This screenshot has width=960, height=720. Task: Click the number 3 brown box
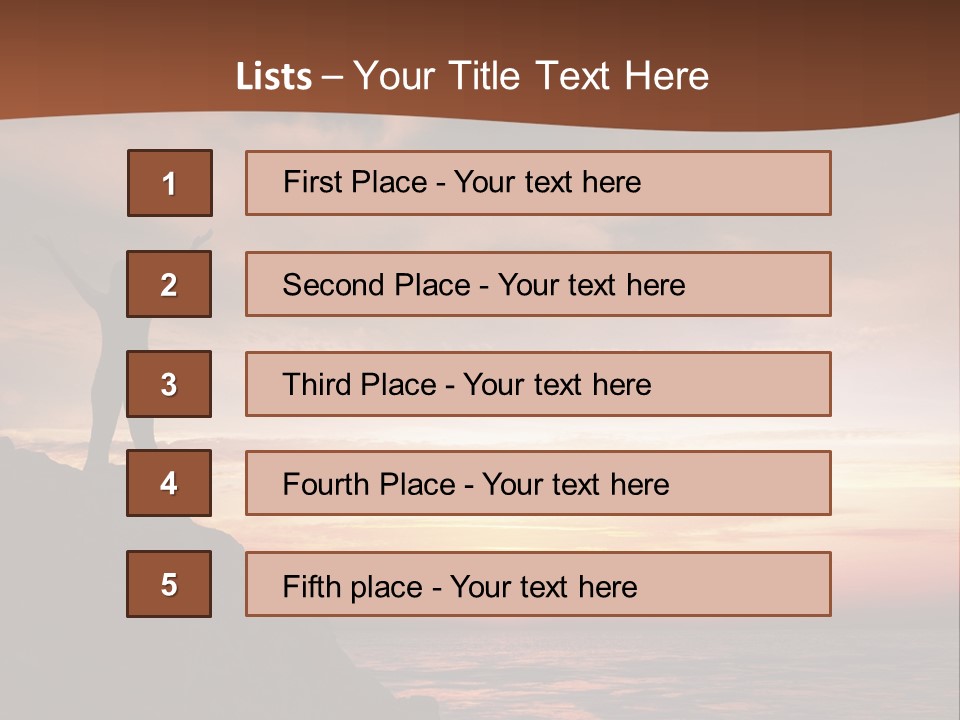169,384
